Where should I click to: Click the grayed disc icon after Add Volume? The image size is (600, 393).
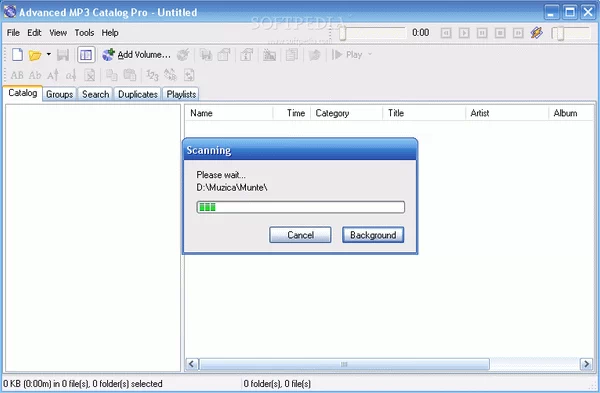[183, 55]
